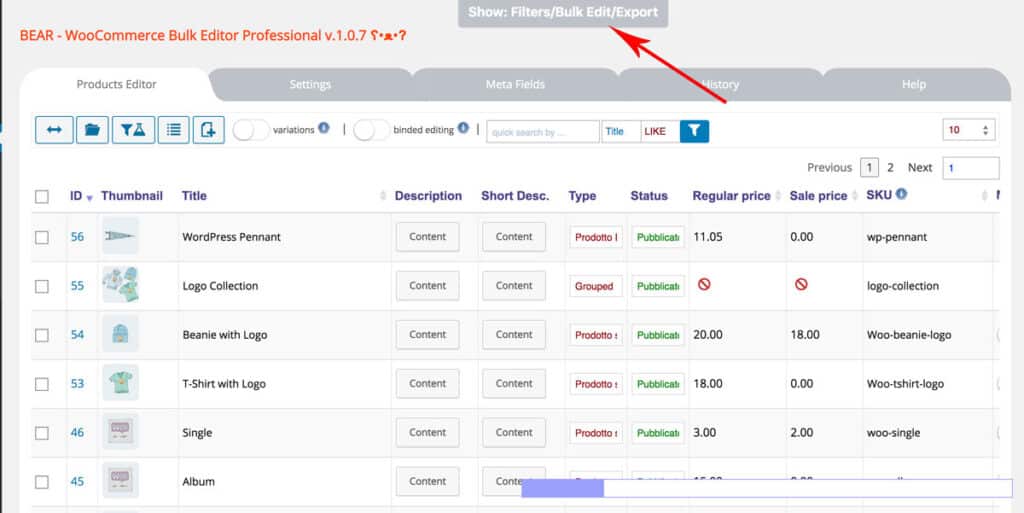This screenshot has width=1024, height=513.
Task: Click the disabled sale price icon for Logo Collection
Action: (x=801, y=285)
